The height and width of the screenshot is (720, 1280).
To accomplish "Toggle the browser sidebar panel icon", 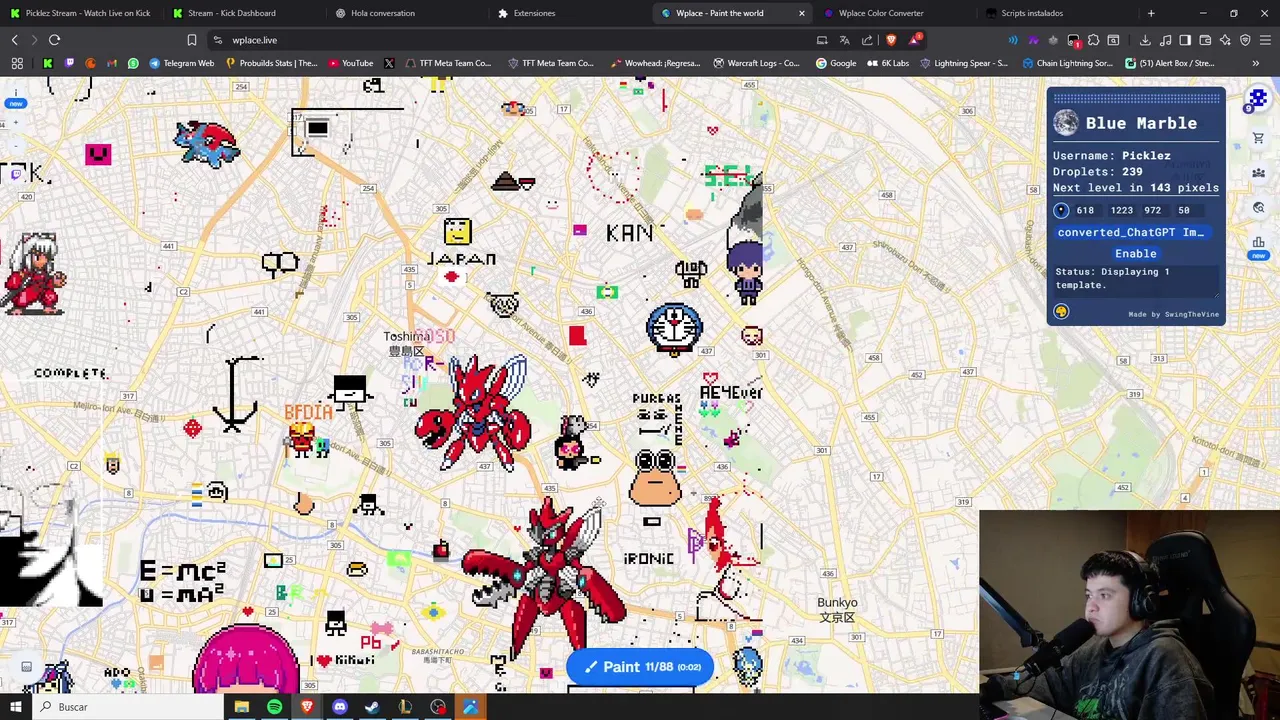I will tap(1185, 40).
